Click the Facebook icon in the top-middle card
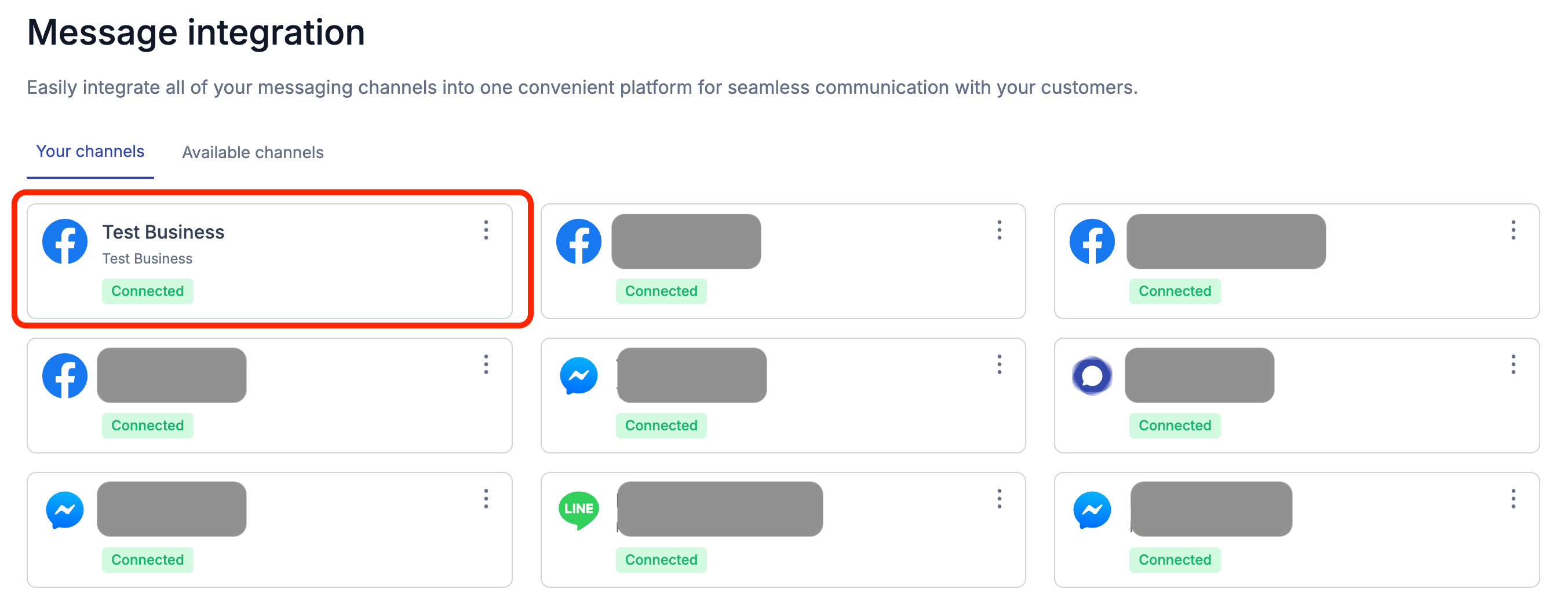Screen dimensions: 1568x600 [578, 242]
